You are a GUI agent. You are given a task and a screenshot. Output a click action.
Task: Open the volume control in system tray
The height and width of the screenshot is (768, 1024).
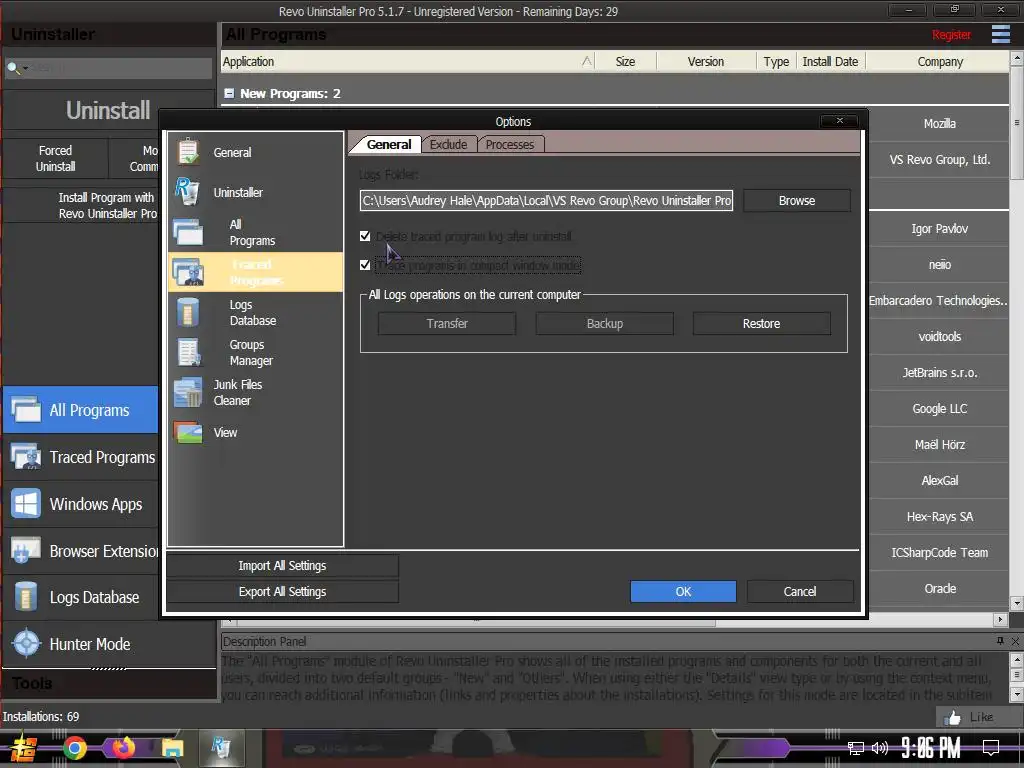tap(879, 748)
